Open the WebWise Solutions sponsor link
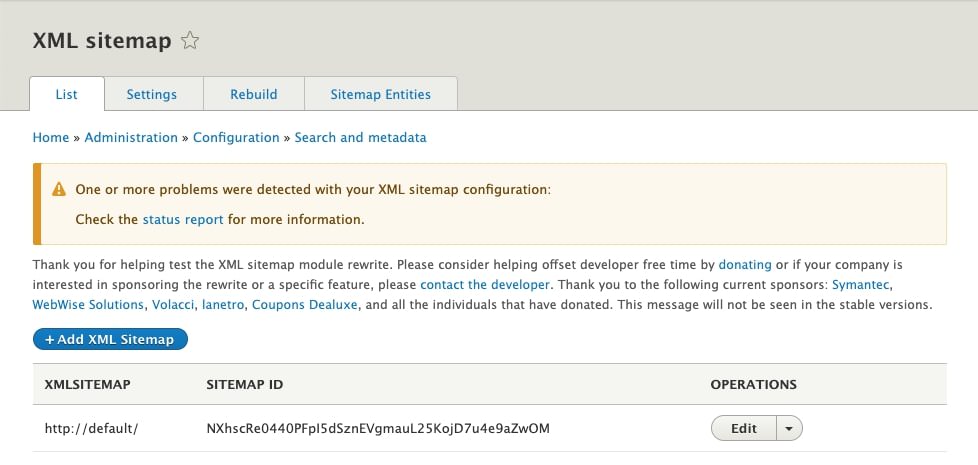This screenshot has width=978, height=465. [x=88, y=304]
